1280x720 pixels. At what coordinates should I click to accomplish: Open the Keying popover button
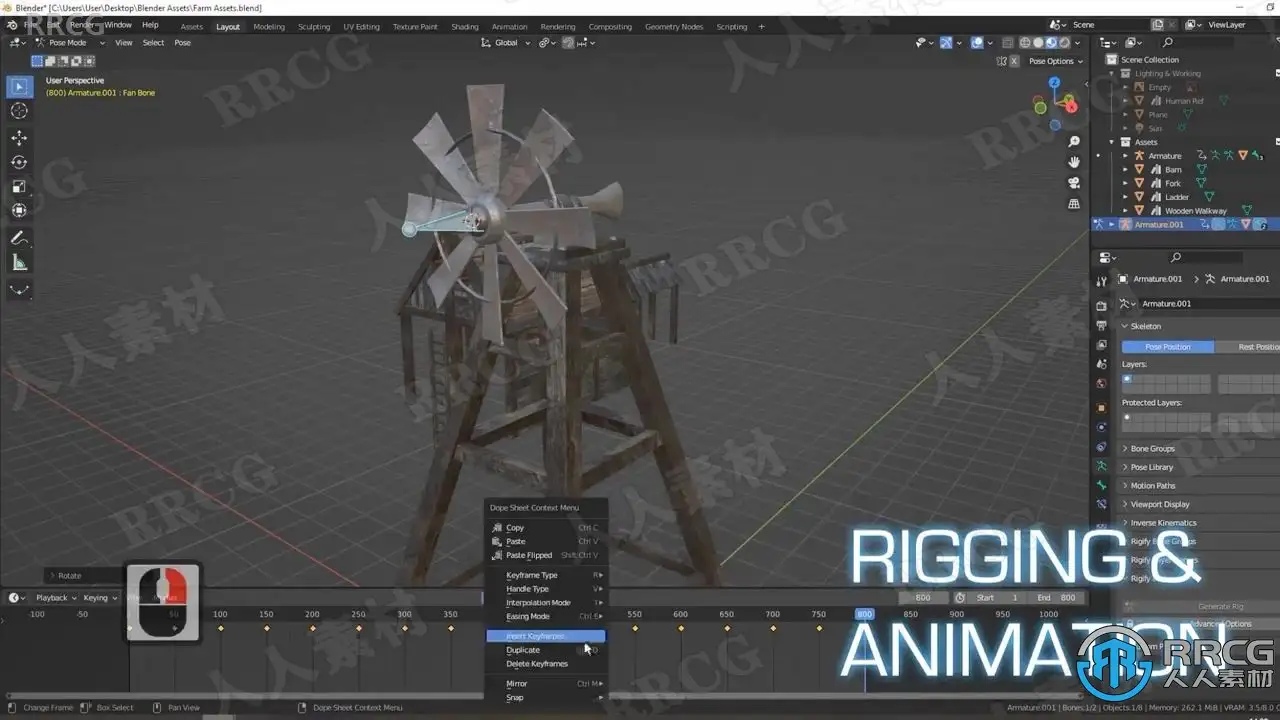click(x=100, y=598)
